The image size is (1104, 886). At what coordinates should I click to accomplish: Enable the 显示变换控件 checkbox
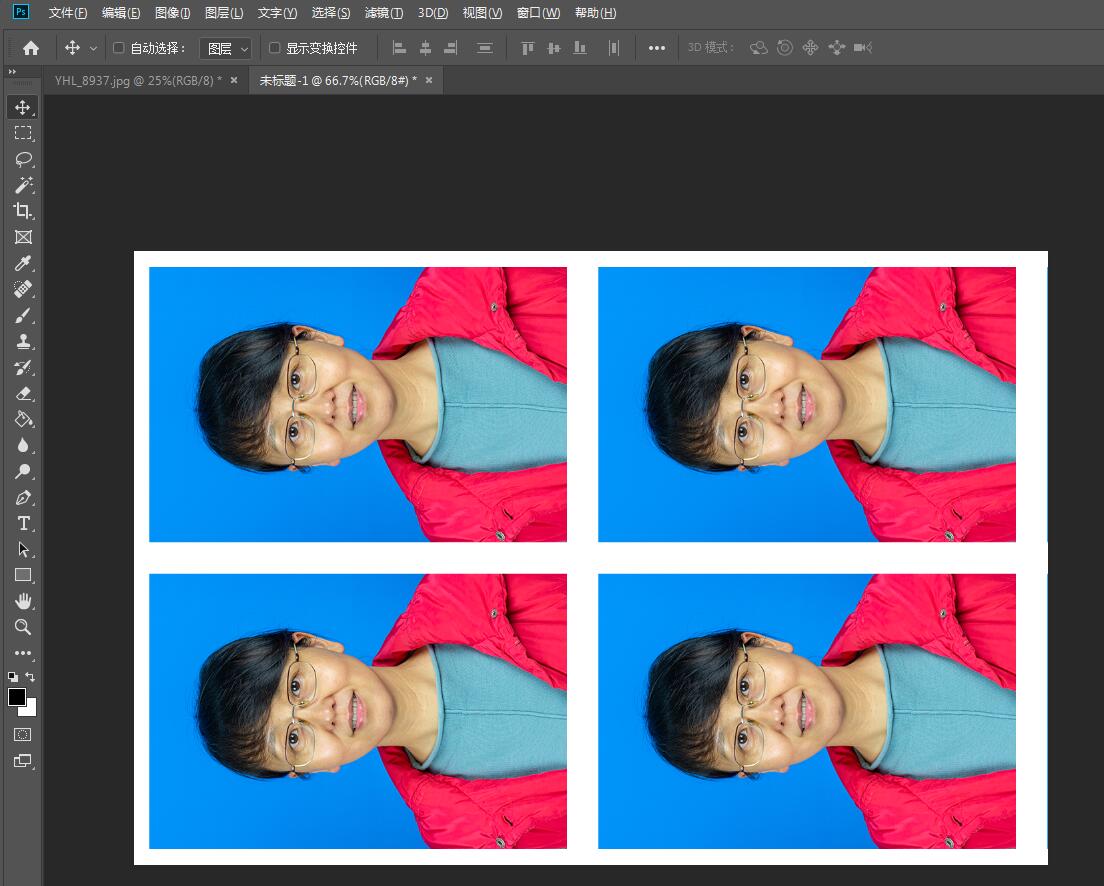(275, 48)
